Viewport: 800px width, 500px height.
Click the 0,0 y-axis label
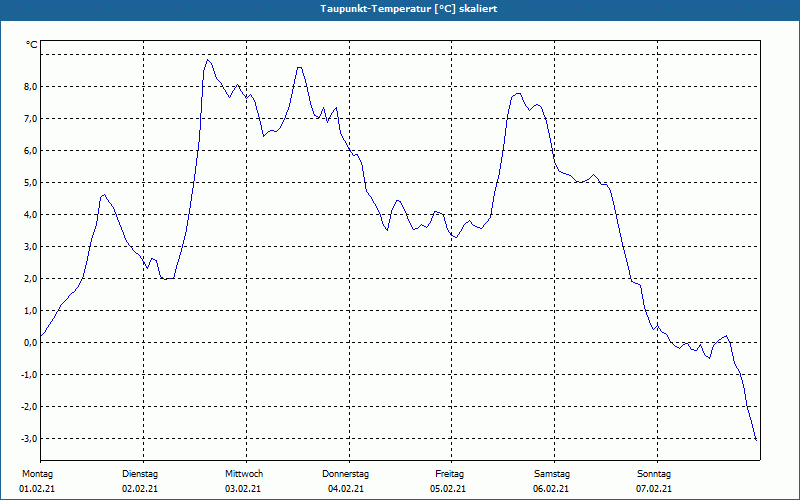31,343
